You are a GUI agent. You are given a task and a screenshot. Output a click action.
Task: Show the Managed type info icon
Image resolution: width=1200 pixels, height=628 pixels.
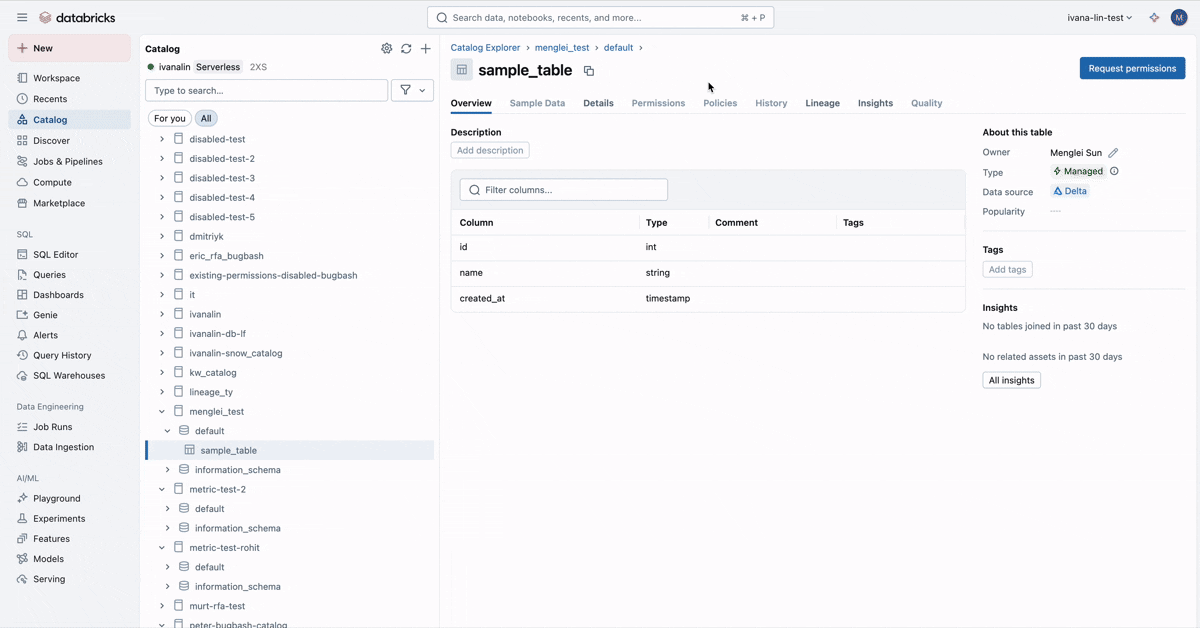pos(1114,171)
